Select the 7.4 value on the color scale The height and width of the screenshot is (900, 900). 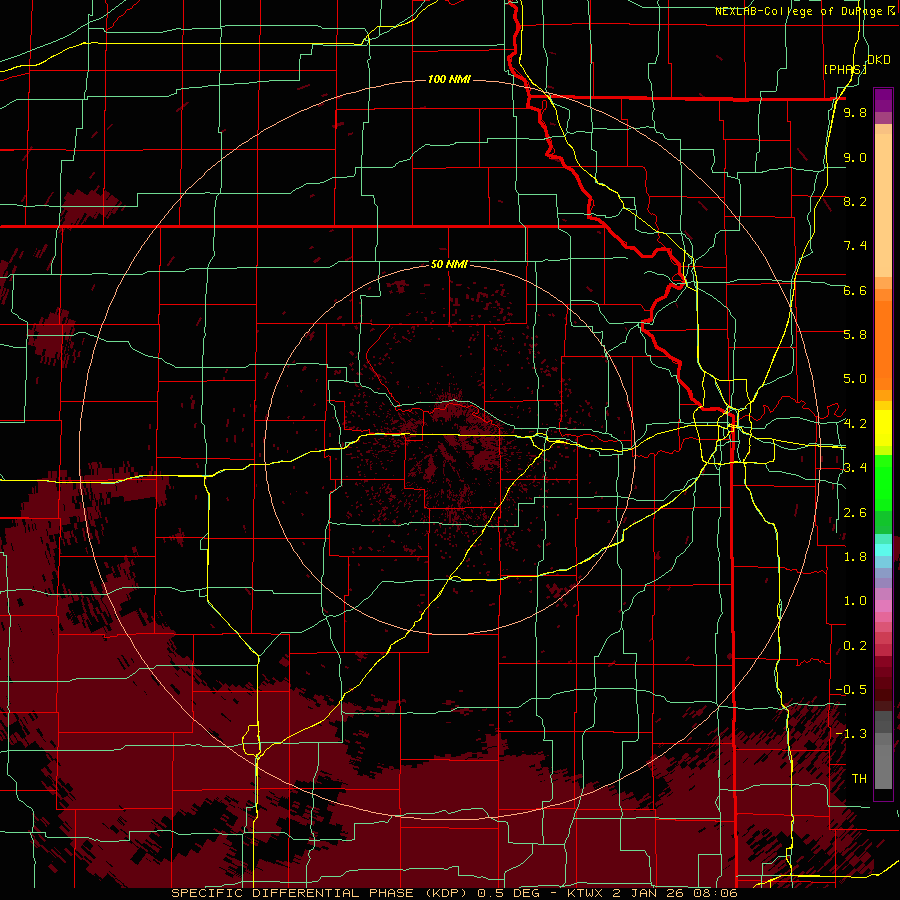[x=855, y=246]
